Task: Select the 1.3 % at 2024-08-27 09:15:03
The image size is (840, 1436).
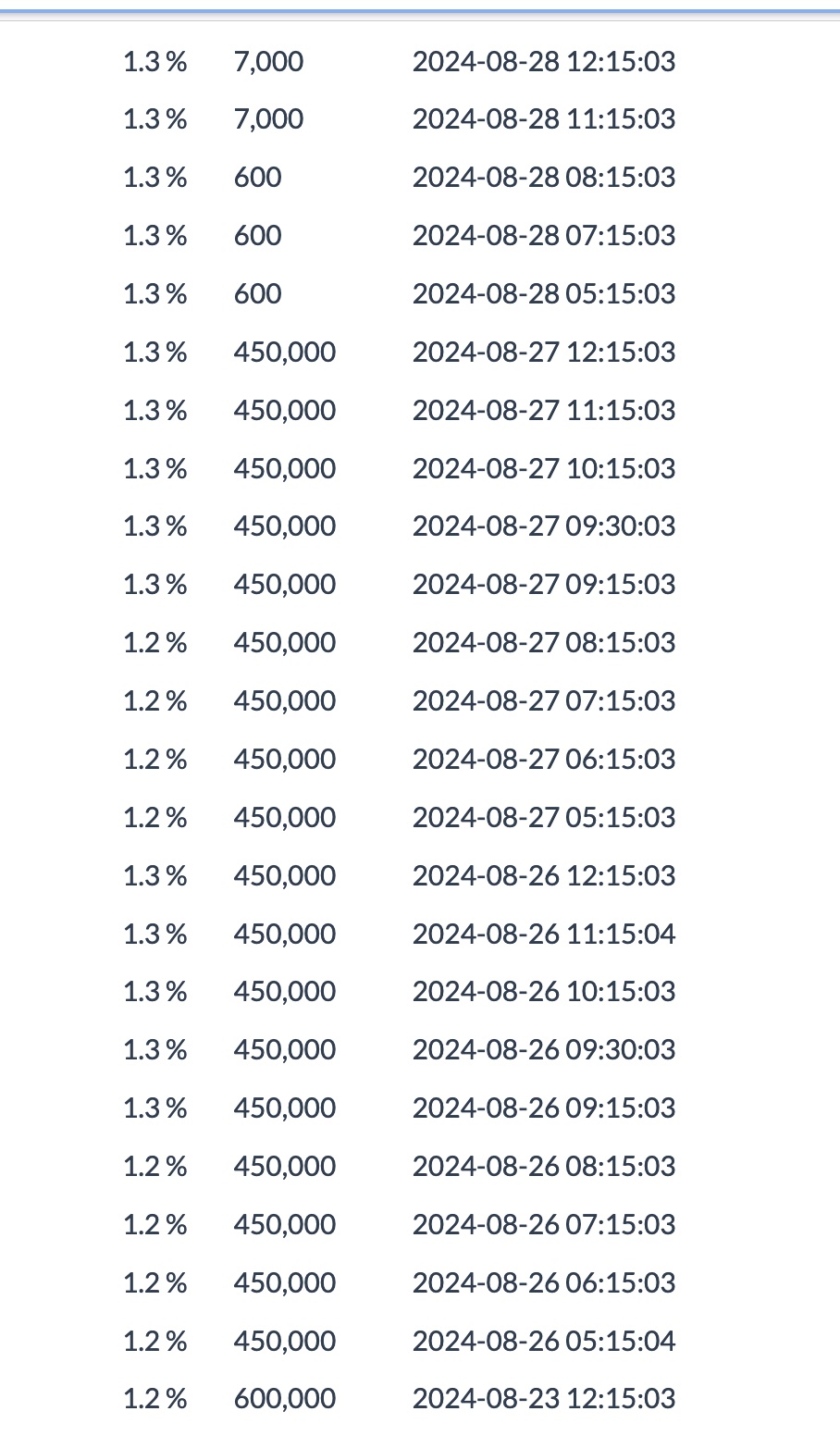Action: 155,585
